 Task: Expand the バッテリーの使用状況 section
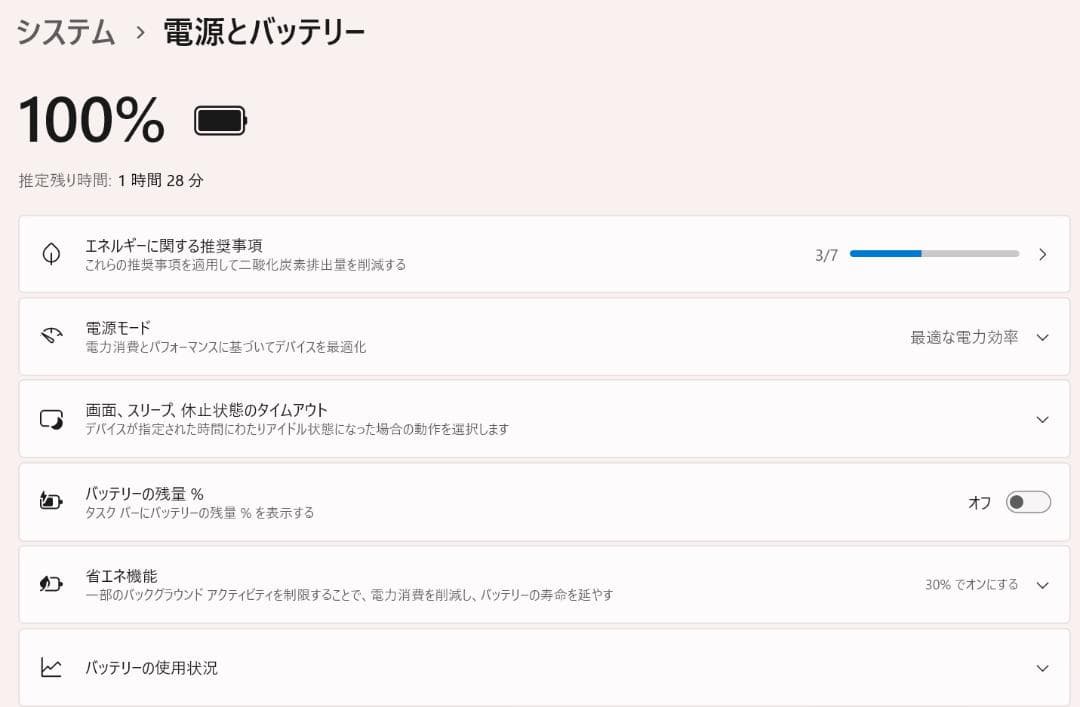pyautogui.click(x=1040, y=667)
